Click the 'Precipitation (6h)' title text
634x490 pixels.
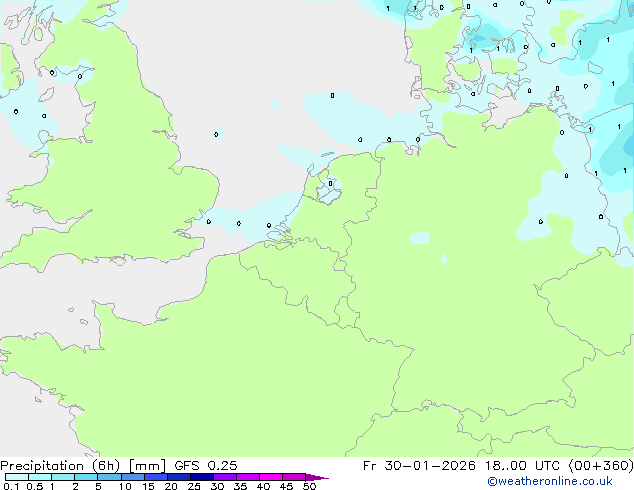[x=60, y=466]
